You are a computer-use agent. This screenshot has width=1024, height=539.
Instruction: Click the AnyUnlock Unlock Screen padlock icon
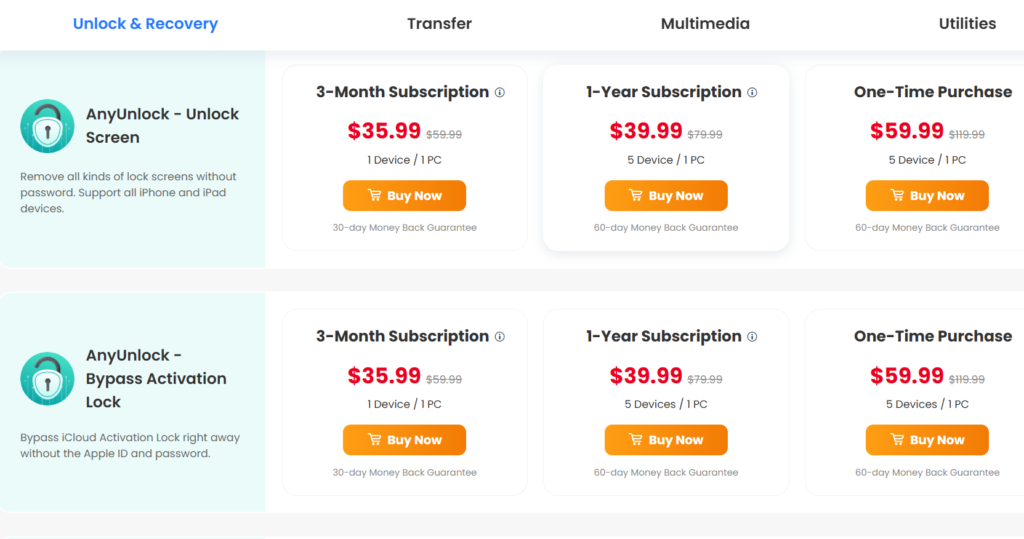pos(47,126)
